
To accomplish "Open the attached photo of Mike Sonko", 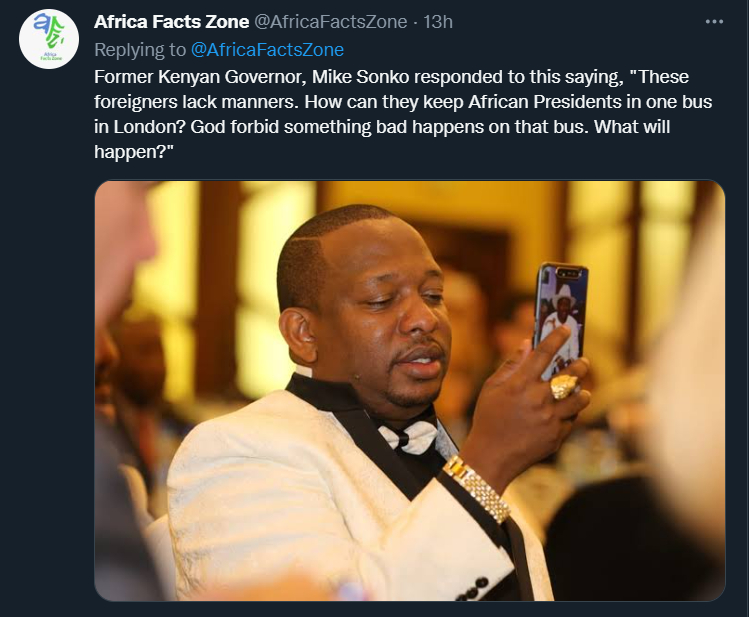I will [x=409, y=390].
